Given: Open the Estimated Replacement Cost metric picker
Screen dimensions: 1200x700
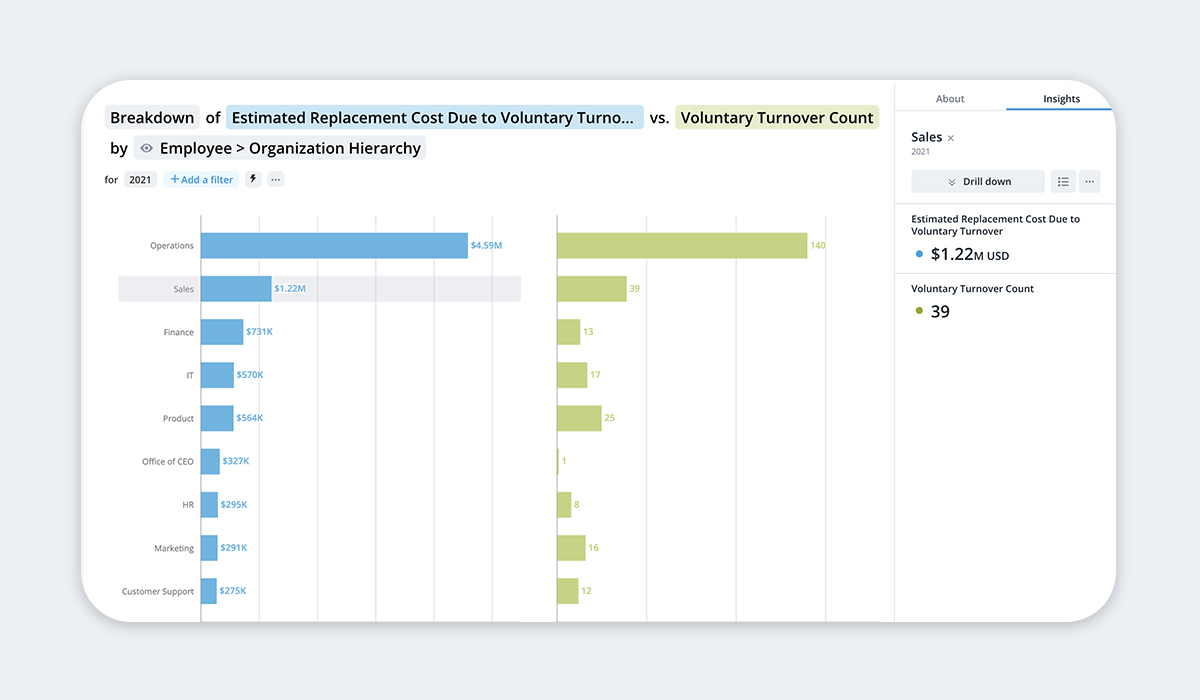Looking at the screenshot, I should (x=434, y=118).
